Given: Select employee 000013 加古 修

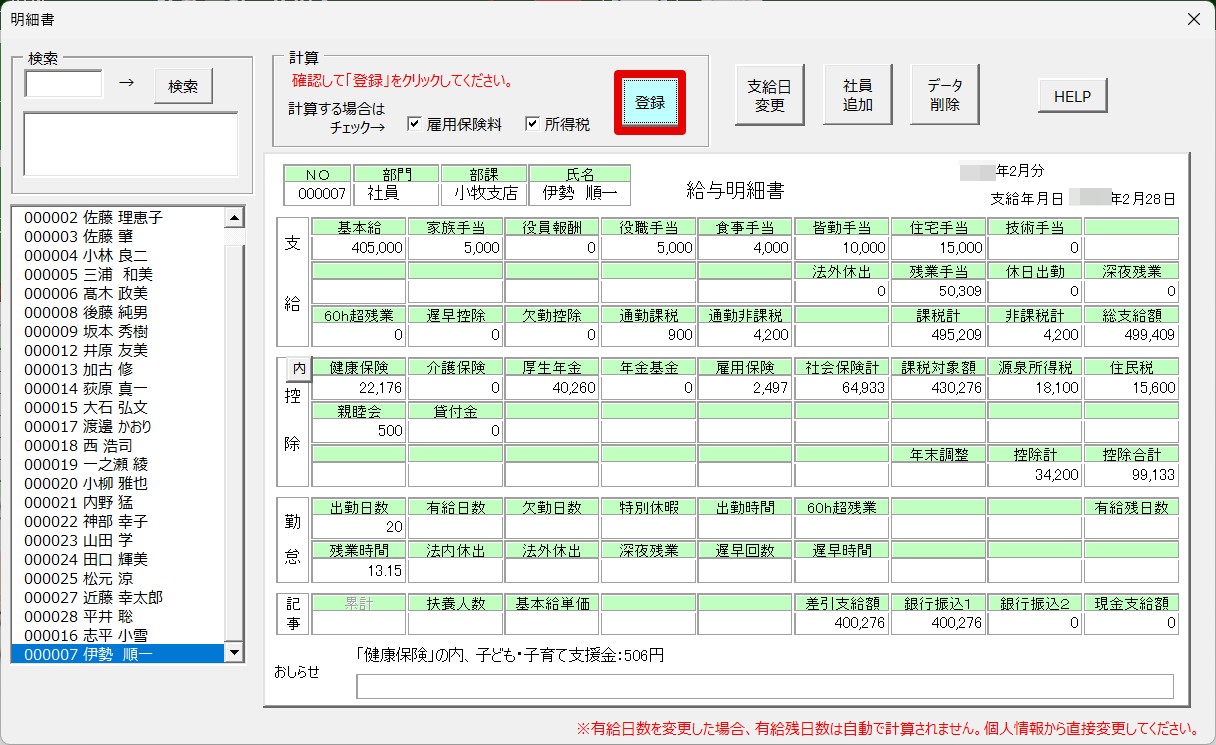Looking at the screenshot, I should click(118, 369).
